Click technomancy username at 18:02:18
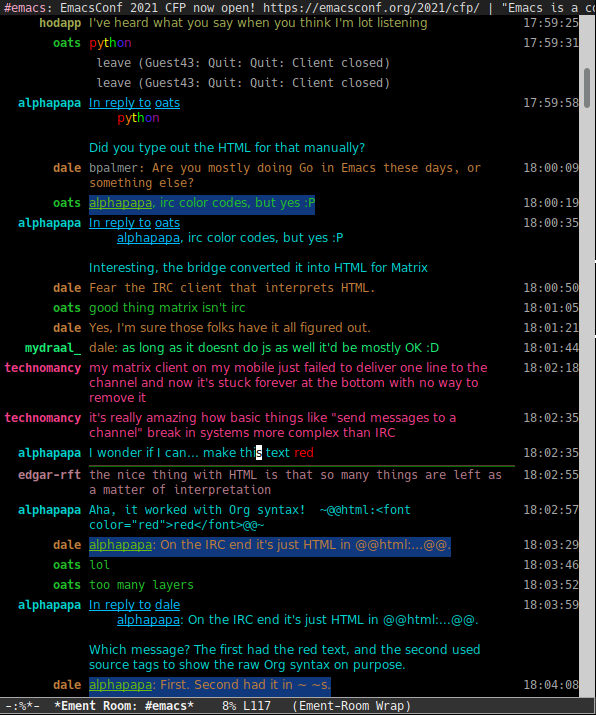Screen dimensions: 596x715 (x=43, y=368)
